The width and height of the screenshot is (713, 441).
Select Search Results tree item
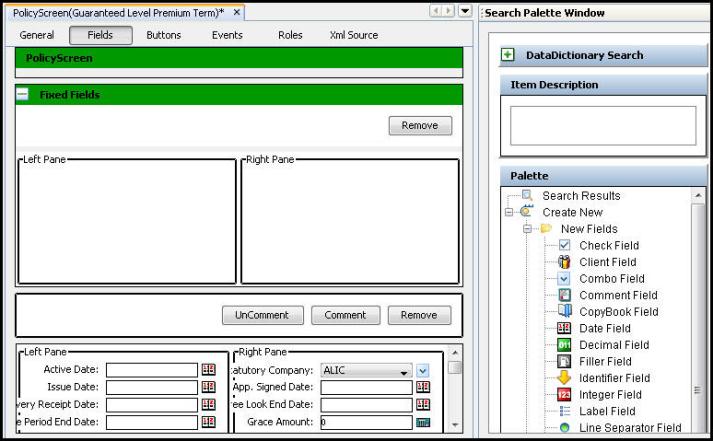point(581,195)
